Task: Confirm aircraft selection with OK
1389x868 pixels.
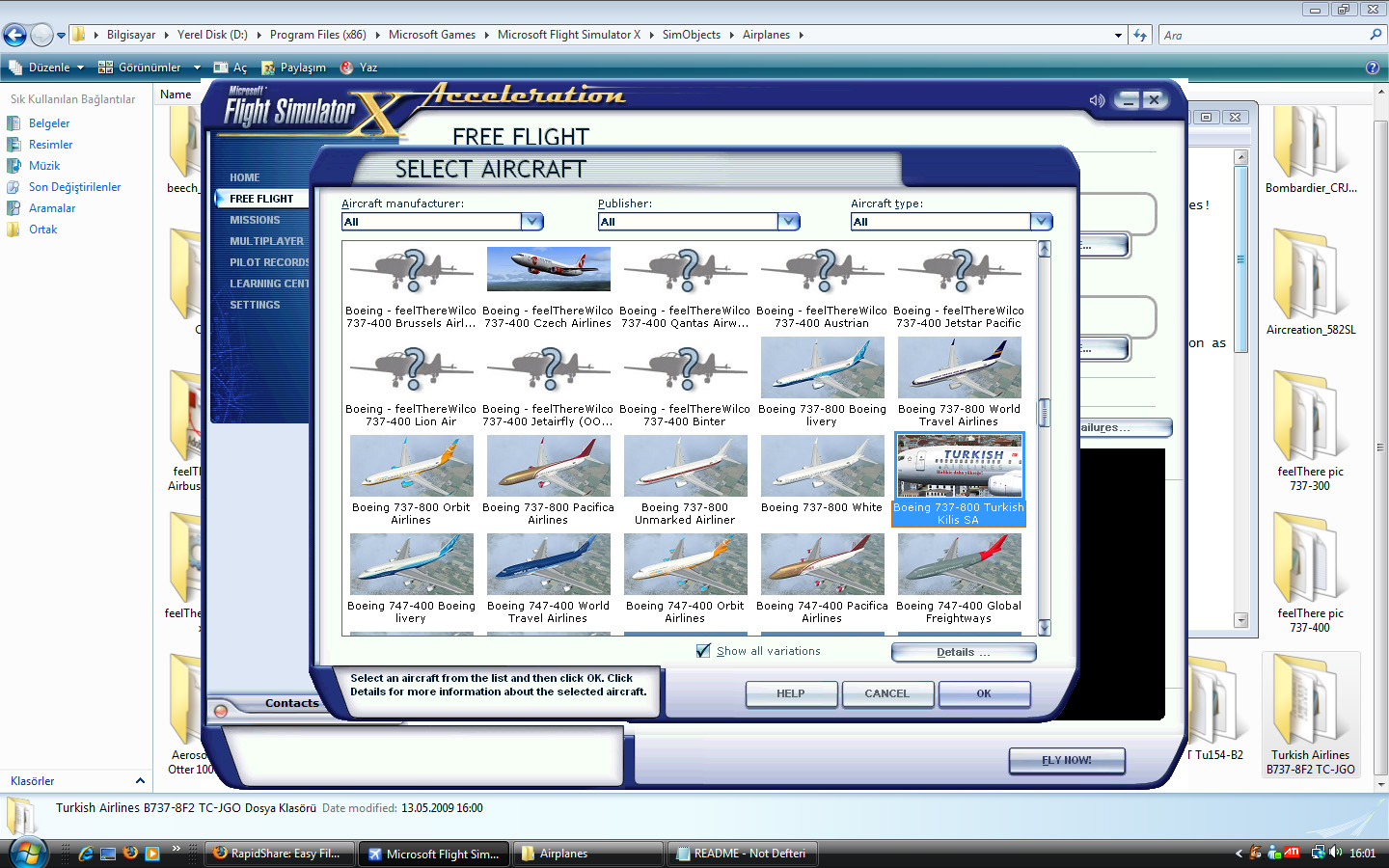Action: pos(984,693)
